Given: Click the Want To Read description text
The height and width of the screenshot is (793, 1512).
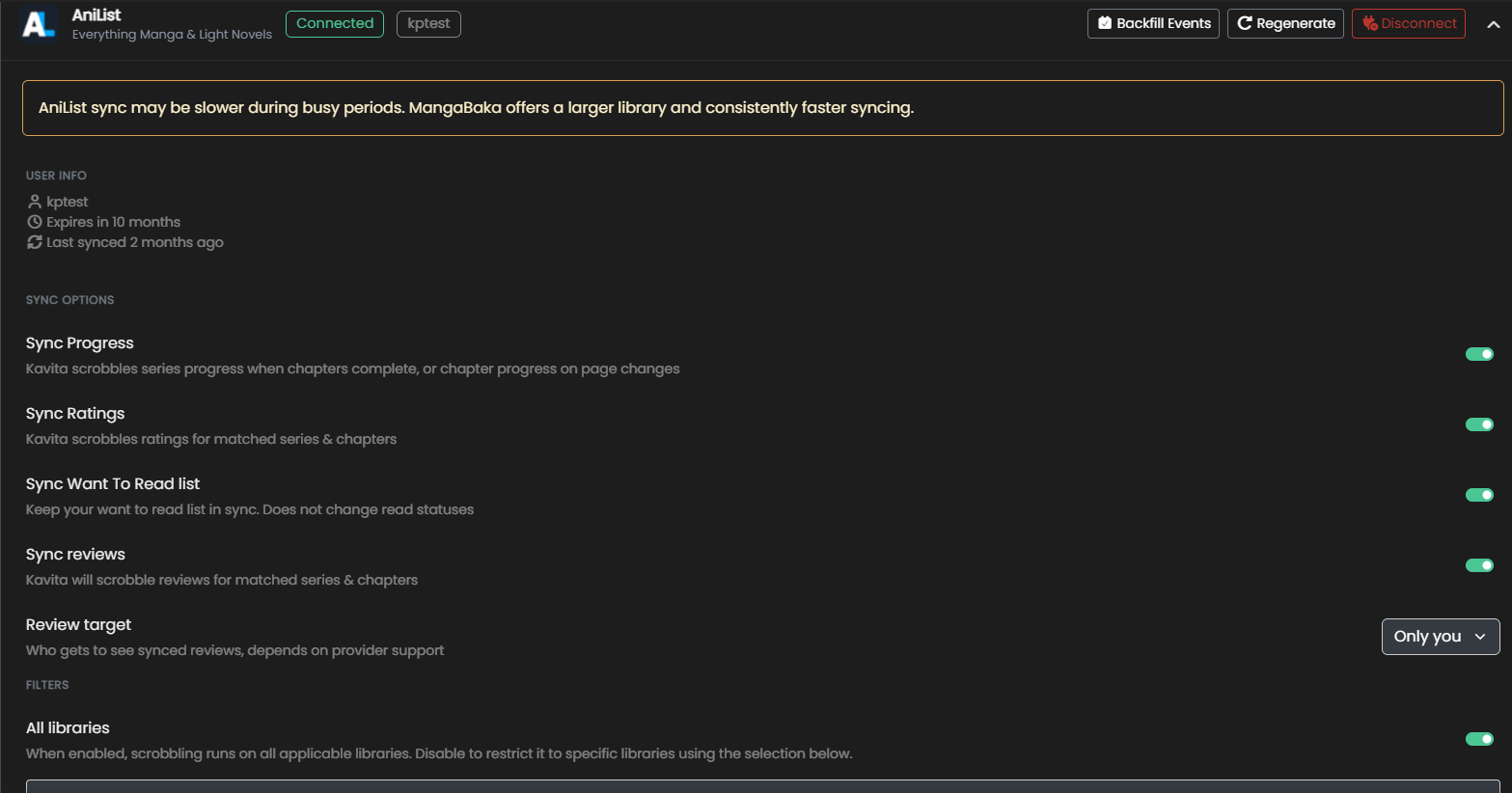Looking at the screenshot, I should [x=250, y=509].
